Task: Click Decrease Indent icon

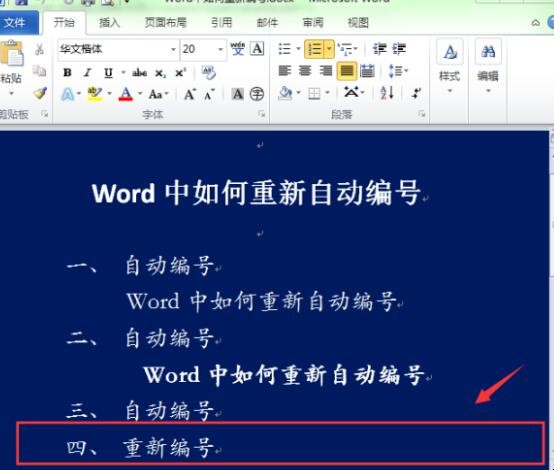Action: tap(379, 49)
